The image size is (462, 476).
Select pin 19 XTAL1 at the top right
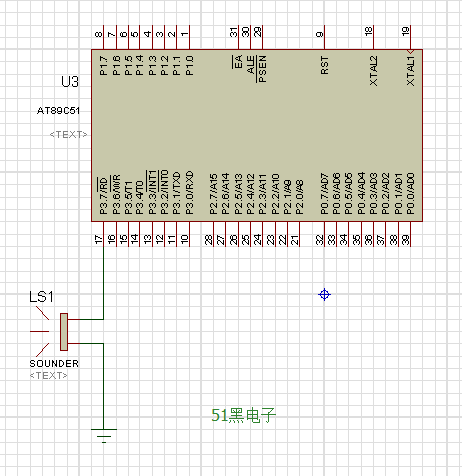(410, 37)
